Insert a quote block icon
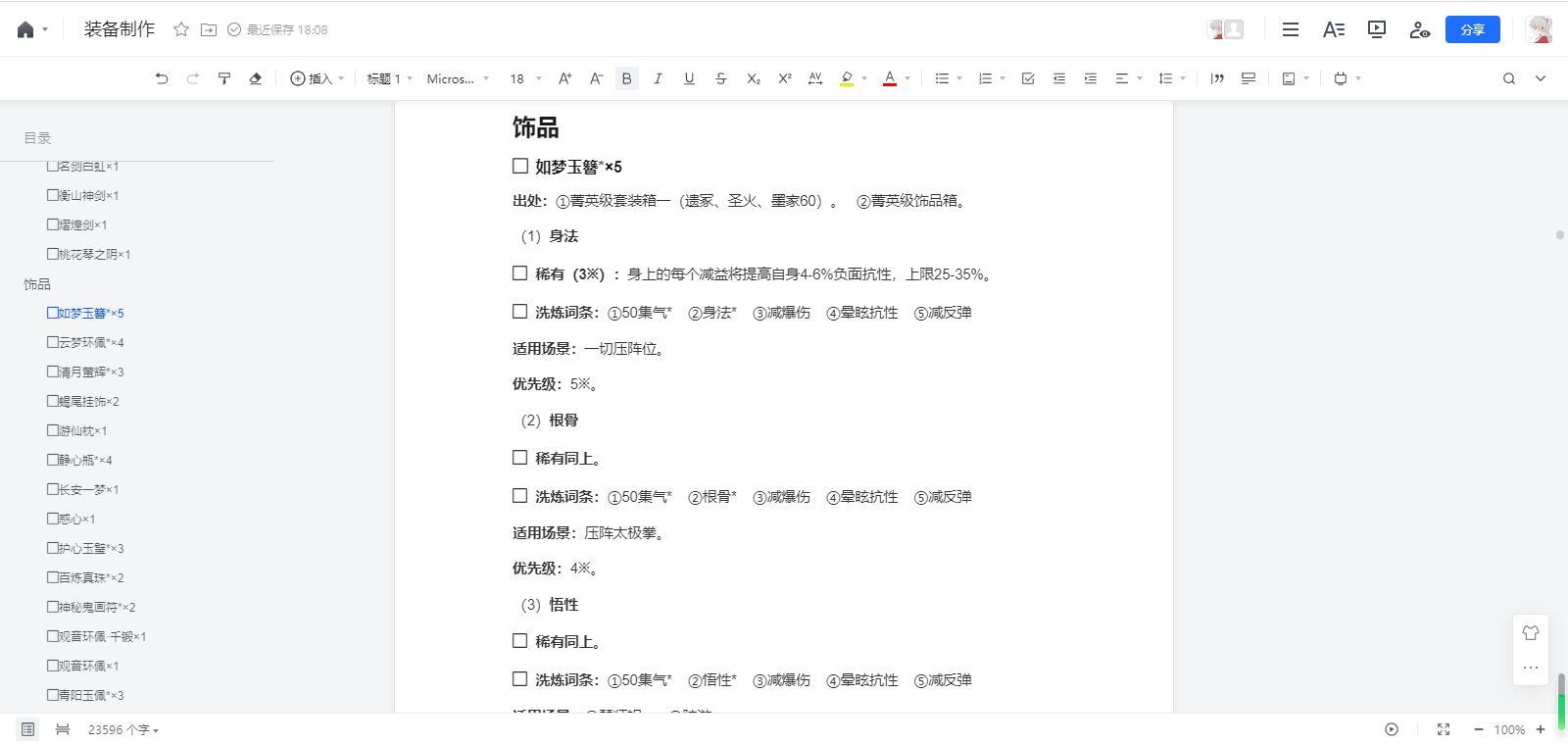Viewport: 1568px width, 744px height. [1217, 78]
